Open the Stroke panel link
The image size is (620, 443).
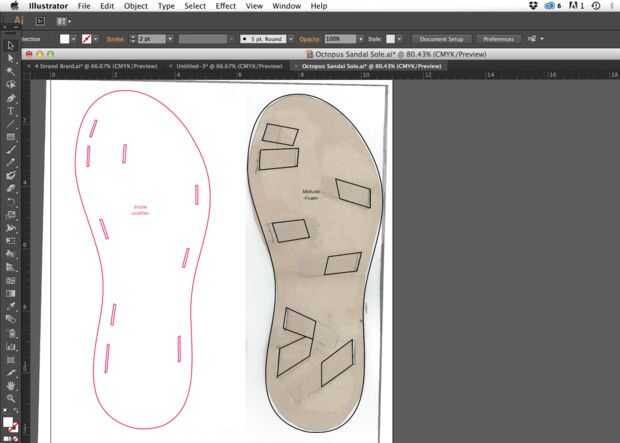pyautogui.click(x=115, y=39)
